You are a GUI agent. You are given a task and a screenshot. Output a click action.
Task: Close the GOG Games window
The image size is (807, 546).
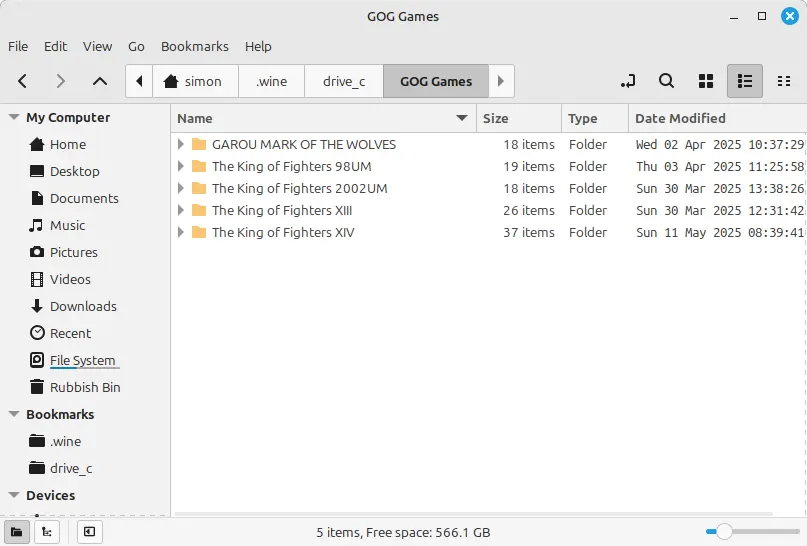tap(790, 16)
